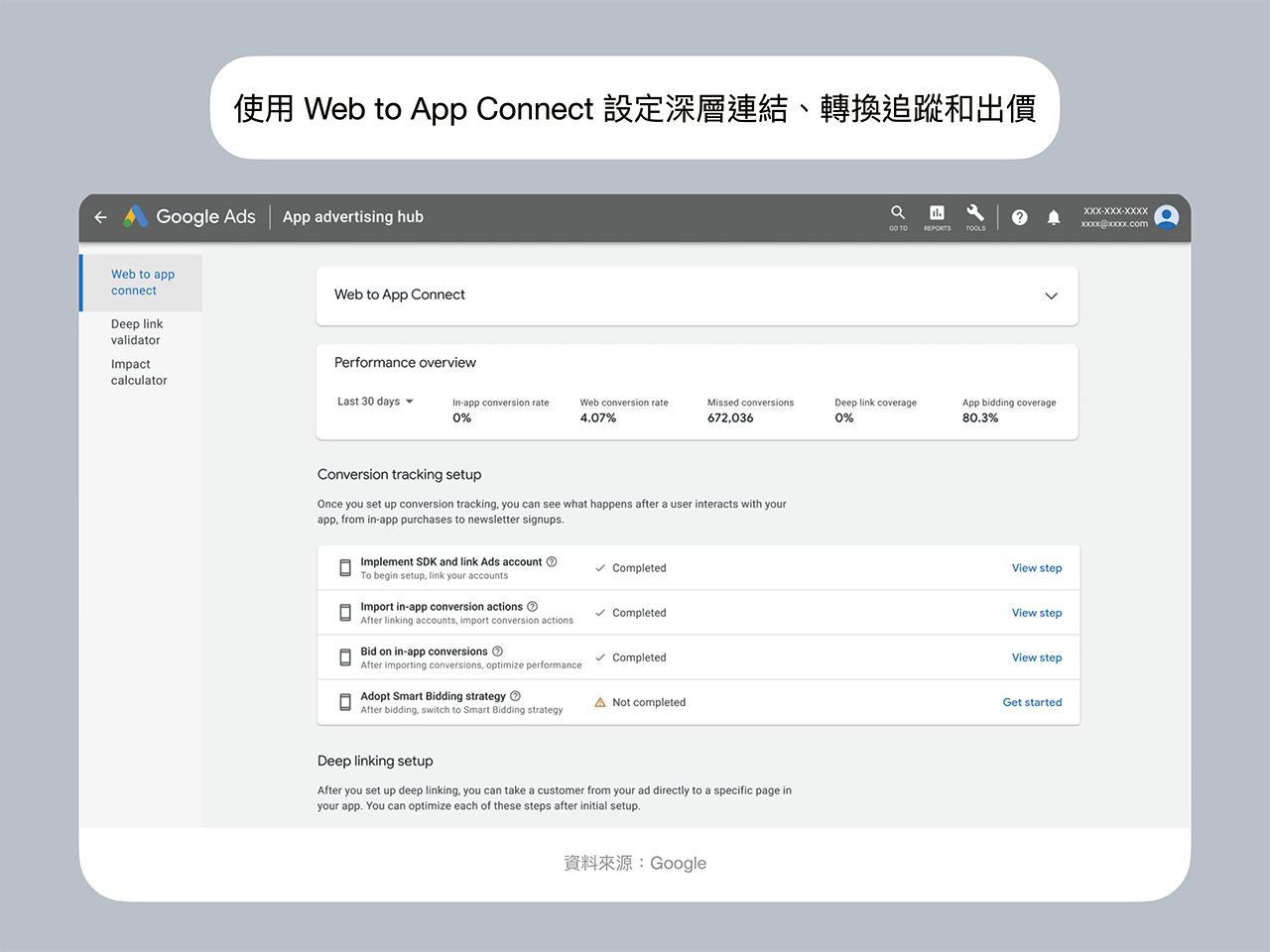
Task: Click the Not completed status text
Action: click(x=649, y=702)
